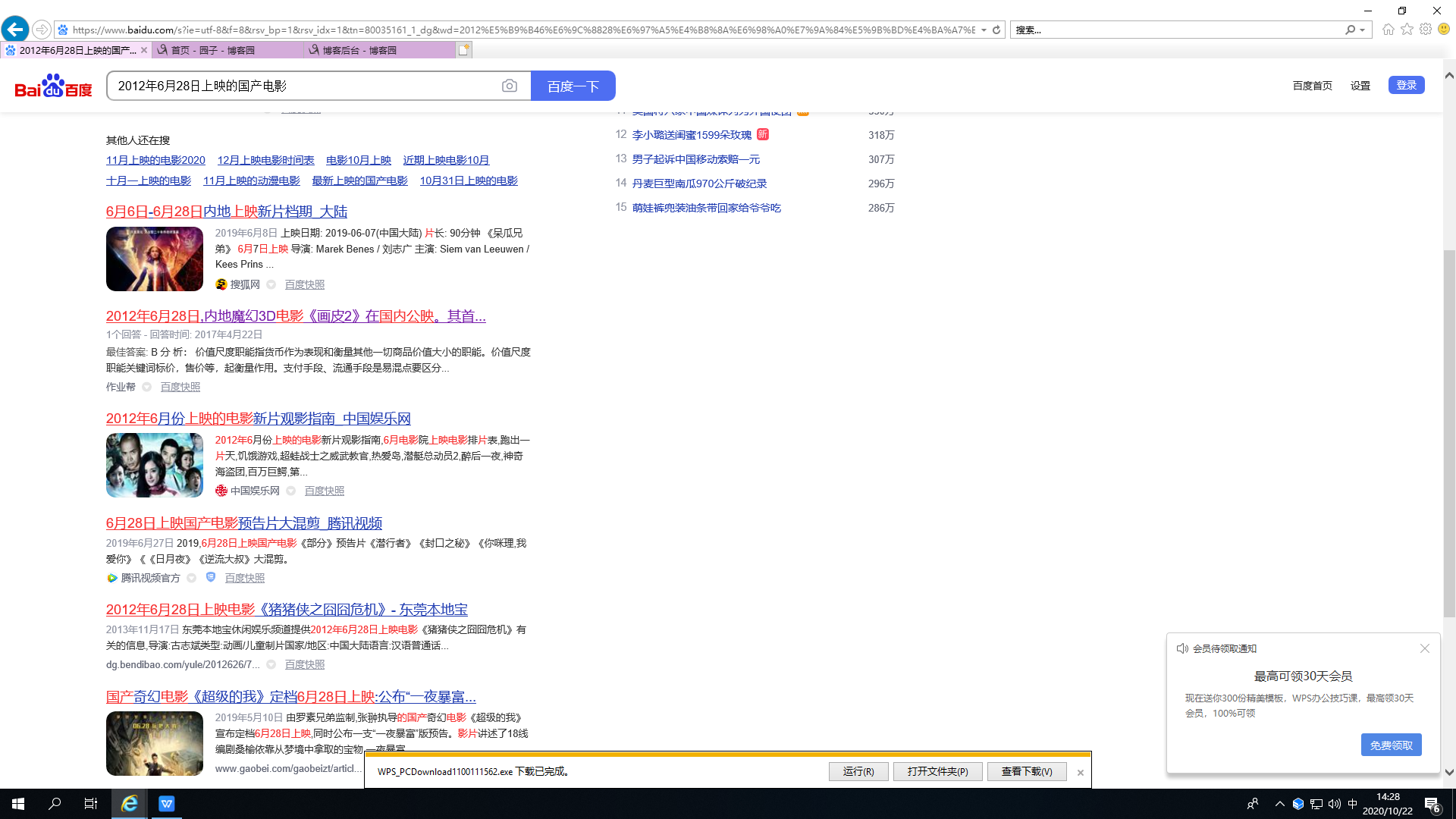Open the IE home icon
This screenshot has height=819, width=1456.
pyautogui.click(x=1388, y=30)
